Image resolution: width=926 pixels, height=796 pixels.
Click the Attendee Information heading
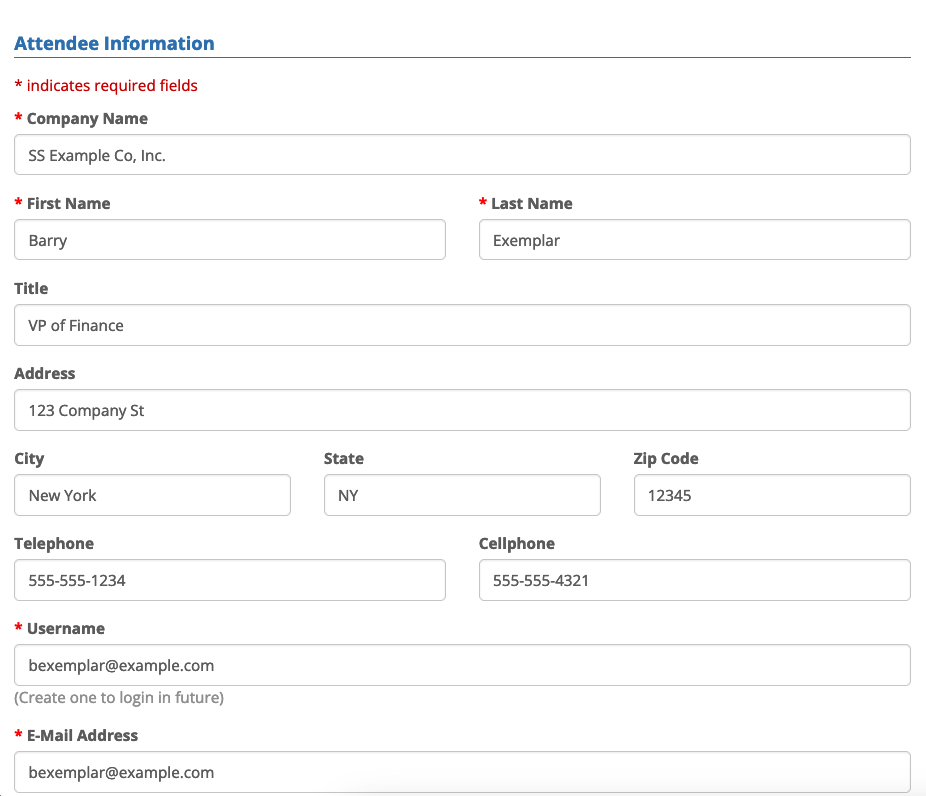coord(114,43)
